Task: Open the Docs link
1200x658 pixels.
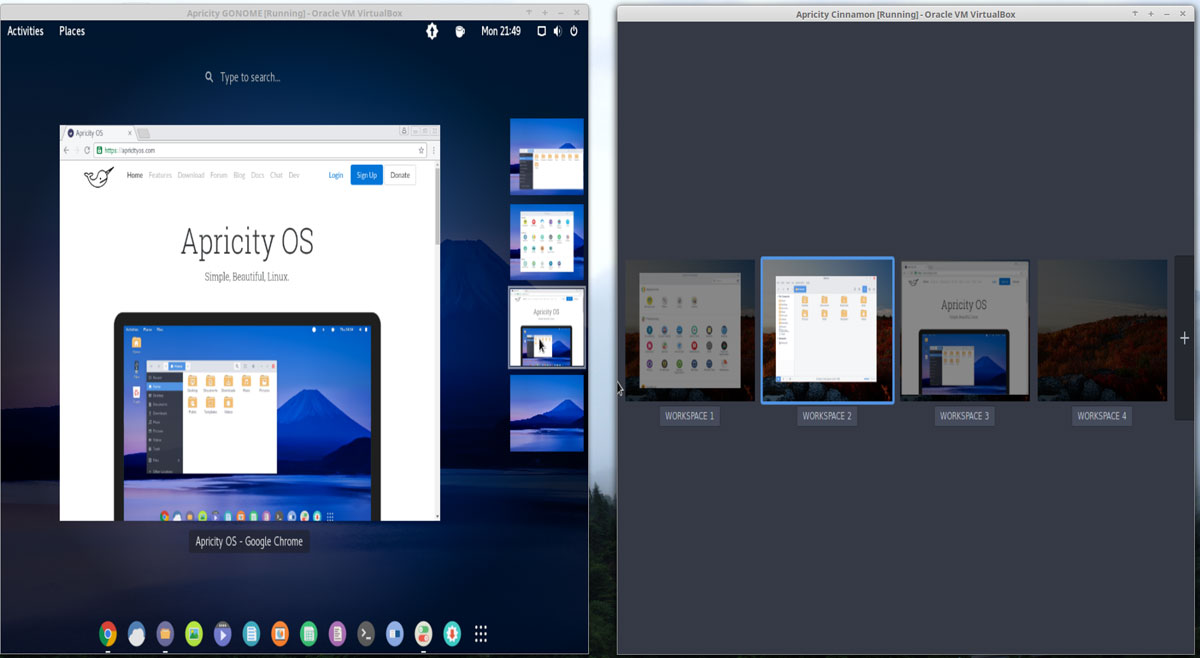Action: [x=258, y=175]
